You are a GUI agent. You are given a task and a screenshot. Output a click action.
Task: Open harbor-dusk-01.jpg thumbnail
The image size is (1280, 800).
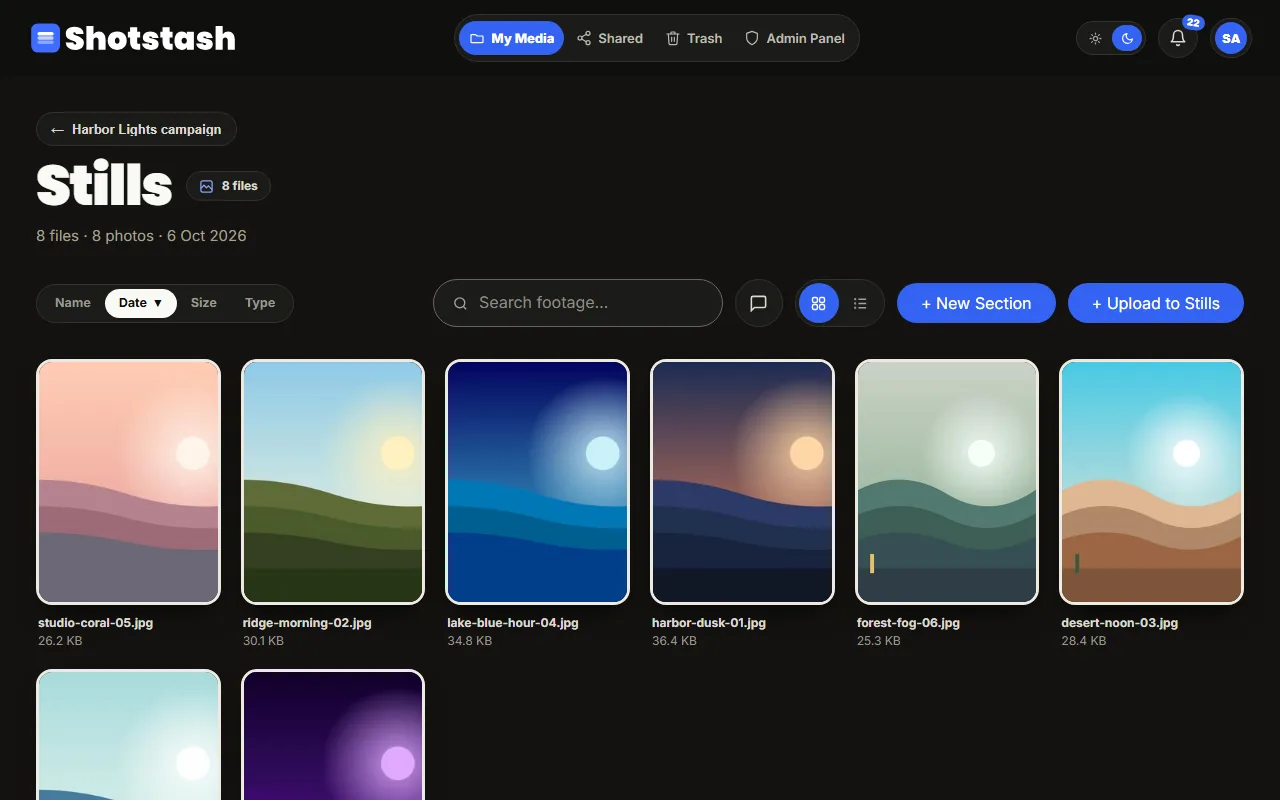[742, 482]
